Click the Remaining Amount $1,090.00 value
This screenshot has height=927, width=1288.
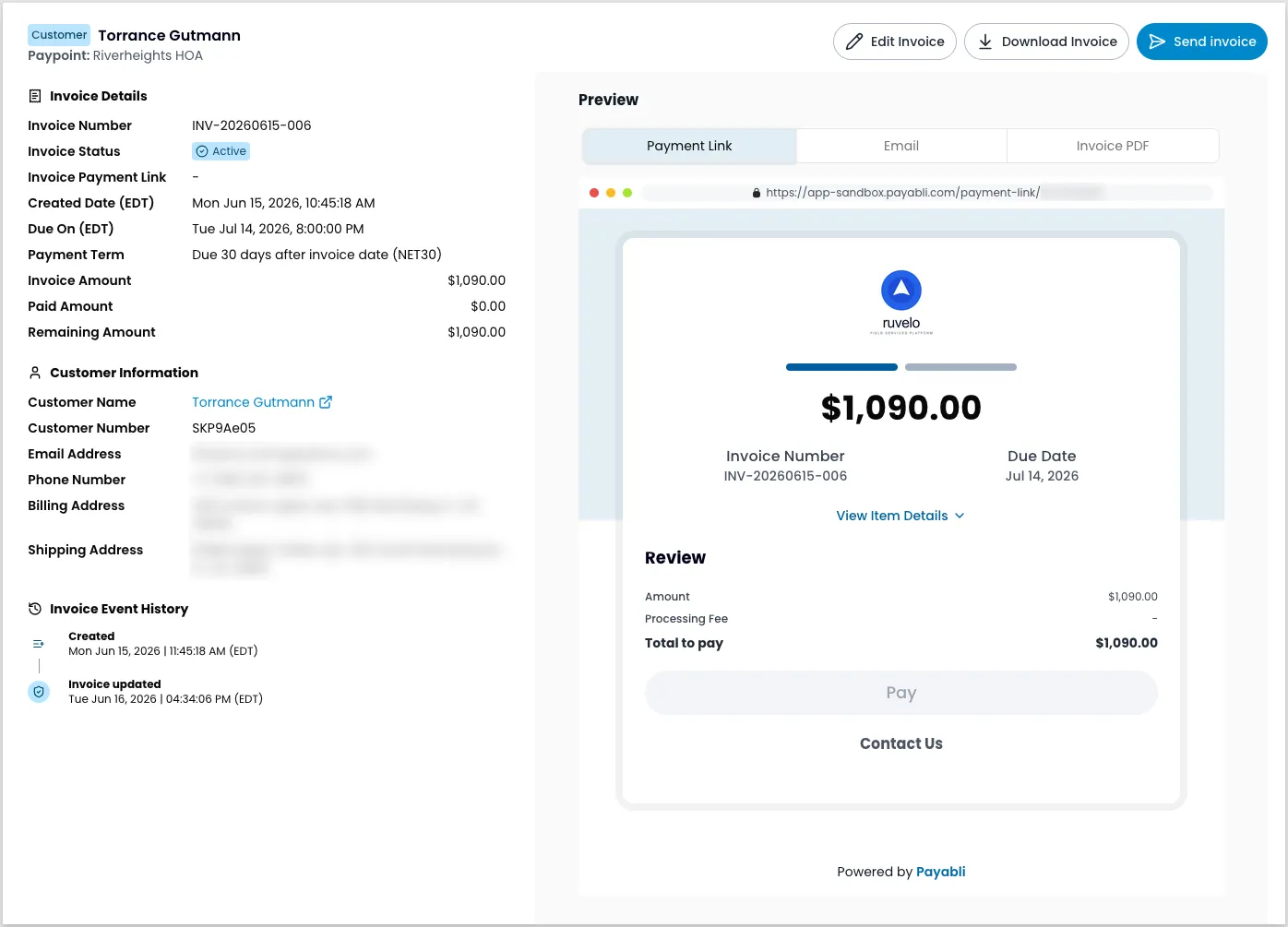477,332
